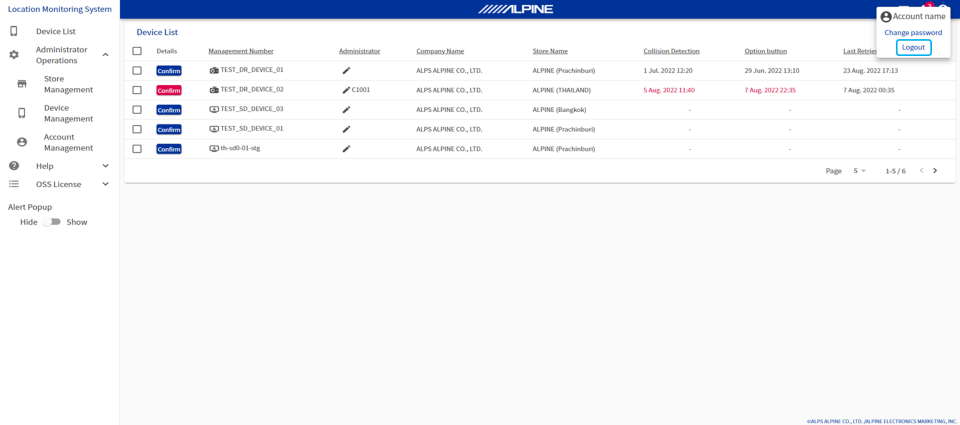Sort by Store Name column
This screenshot has width=960, height=425.
tap(550, 51)
